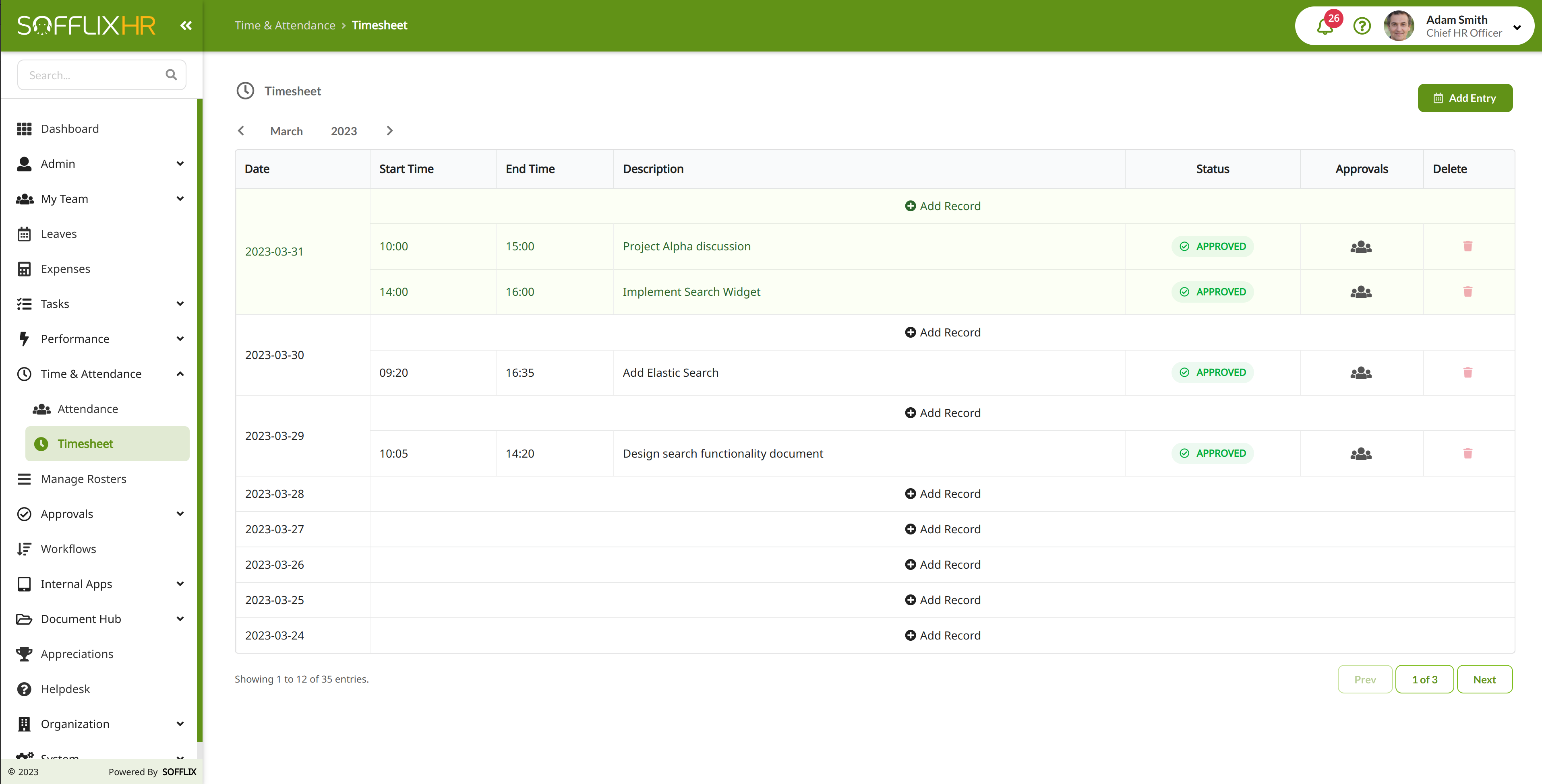Open the help question mark icon
Image resolution: width=1542 pixels, height=784 pixels.
point(1362,26)
